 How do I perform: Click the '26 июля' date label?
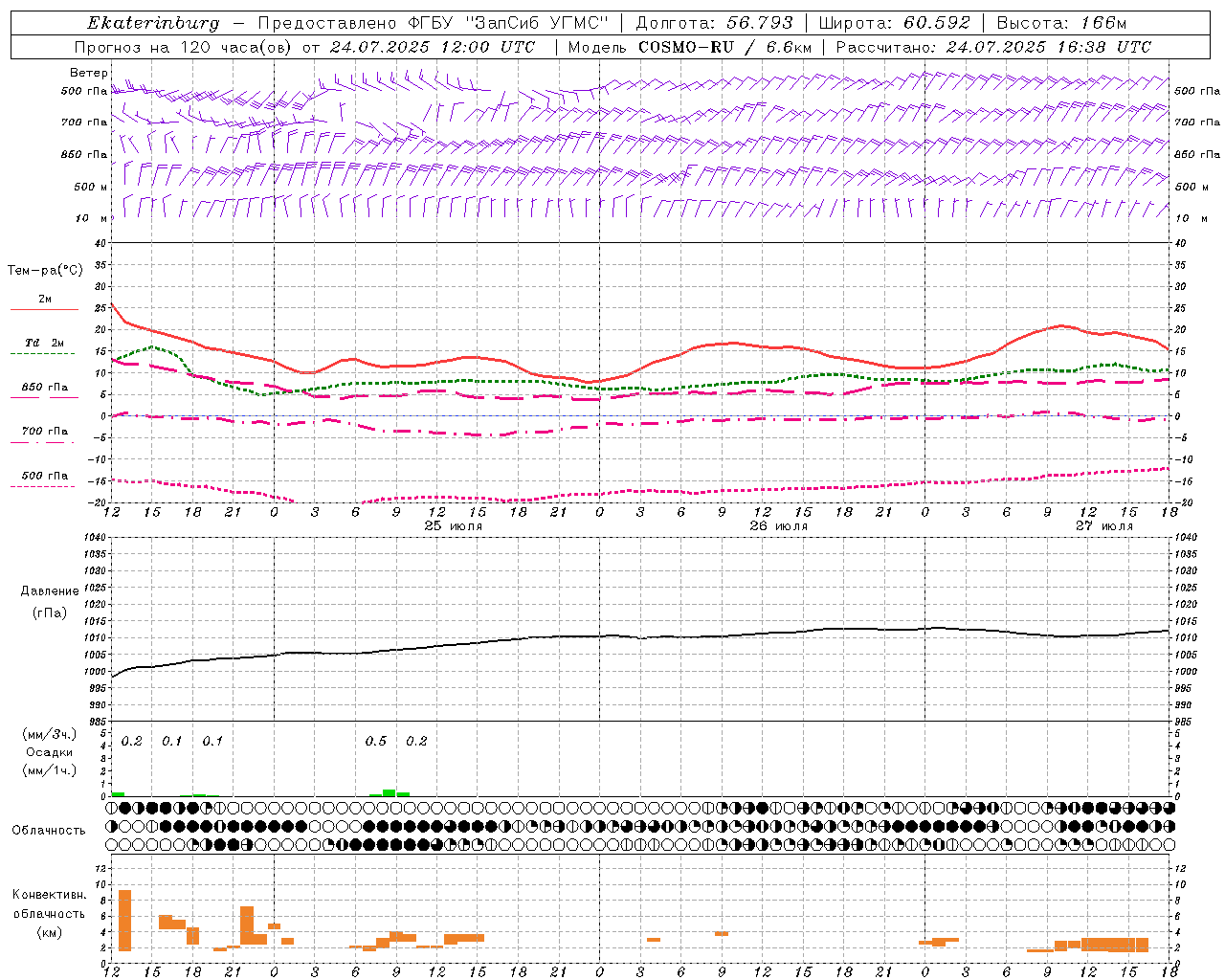(778, 526)
